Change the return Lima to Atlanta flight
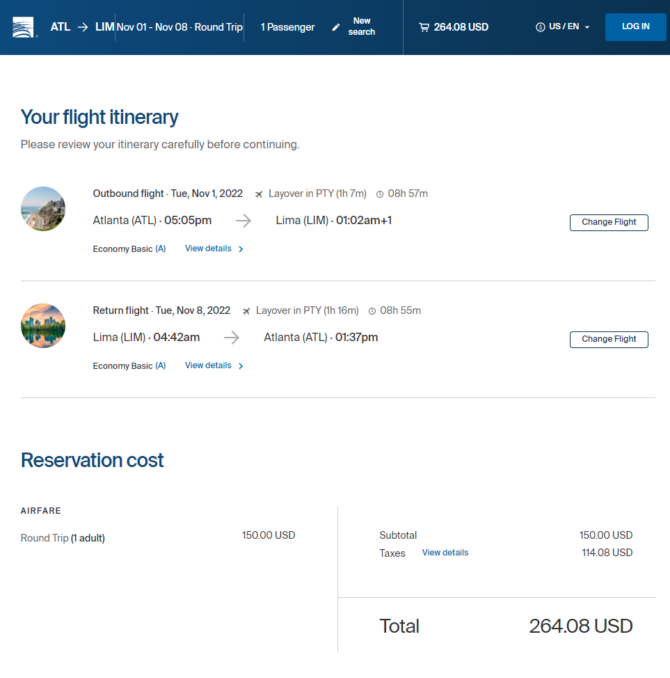Viewport: 670px width, 678px height. tap(609, 339)
